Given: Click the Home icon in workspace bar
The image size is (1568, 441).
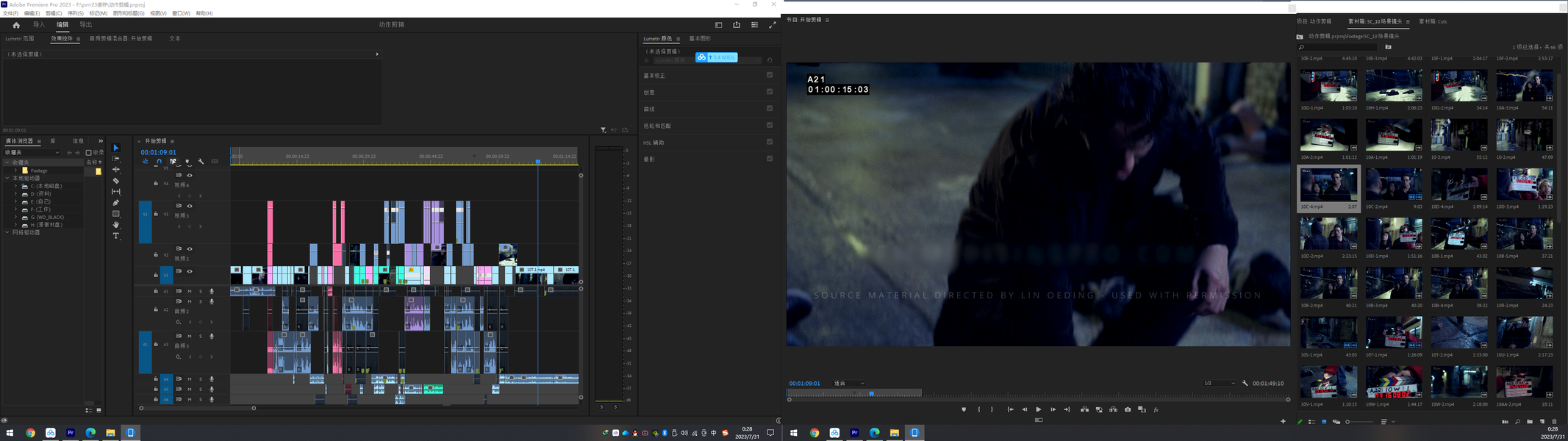Looking at the screenshot, I should 16,25.
